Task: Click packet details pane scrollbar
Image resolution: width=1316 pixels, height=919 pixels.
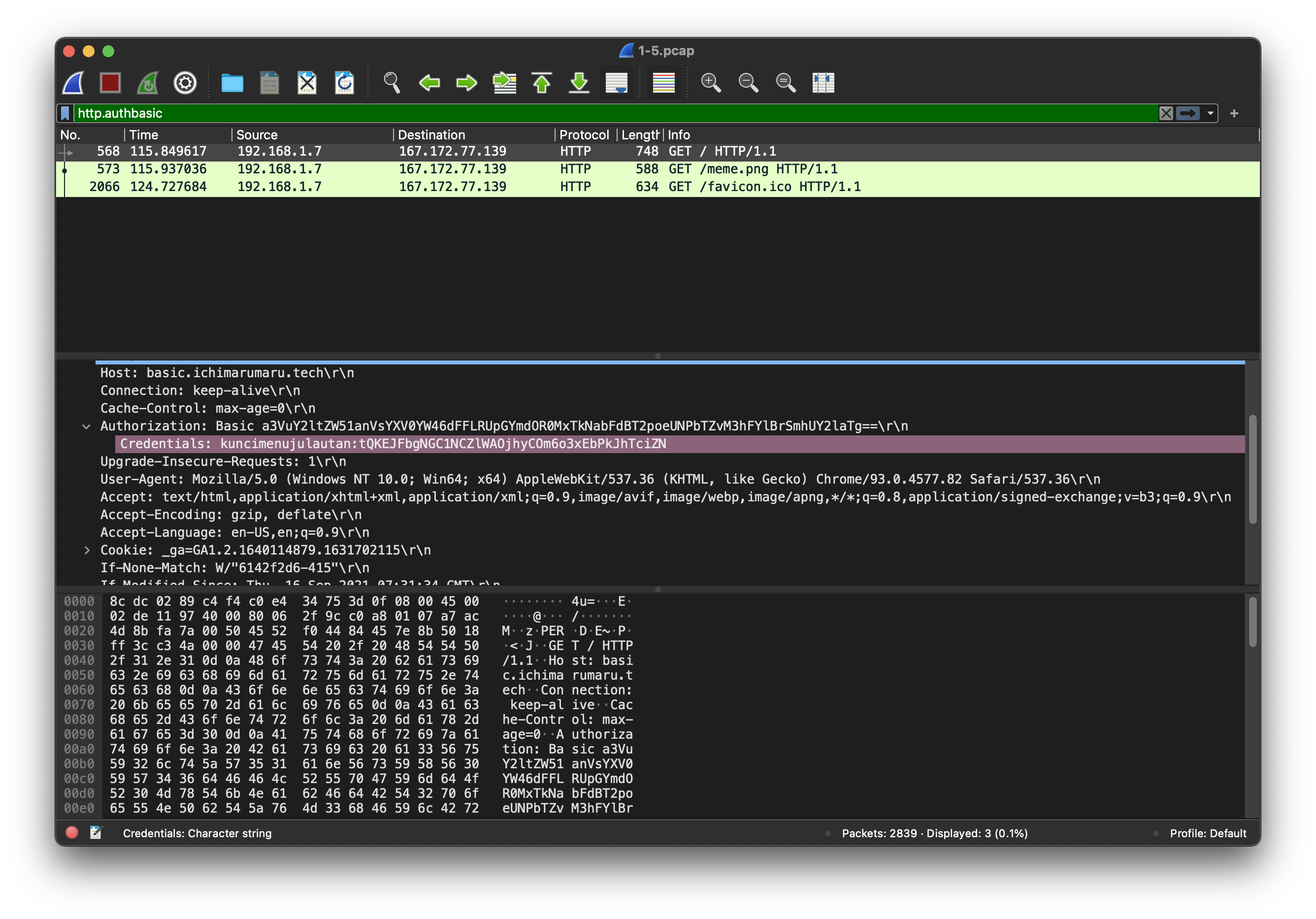Action: tap(1252, 469)
